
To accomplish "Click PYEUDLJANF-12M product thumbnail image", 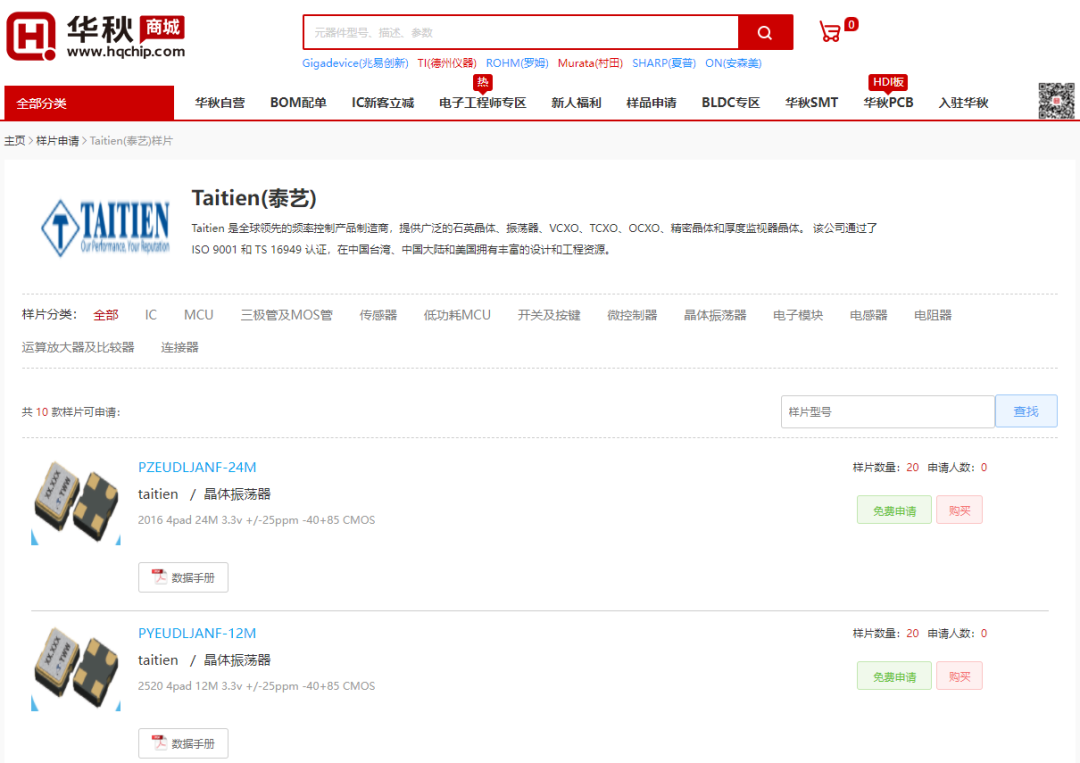I will (x=76, y=669).
